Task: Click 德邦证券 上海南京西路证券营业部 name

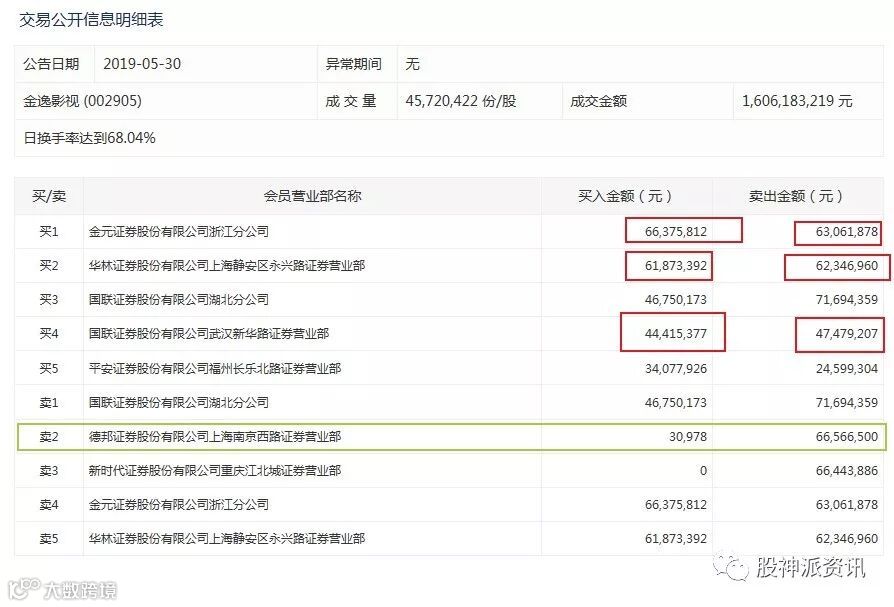Action: tap(215, 437)
